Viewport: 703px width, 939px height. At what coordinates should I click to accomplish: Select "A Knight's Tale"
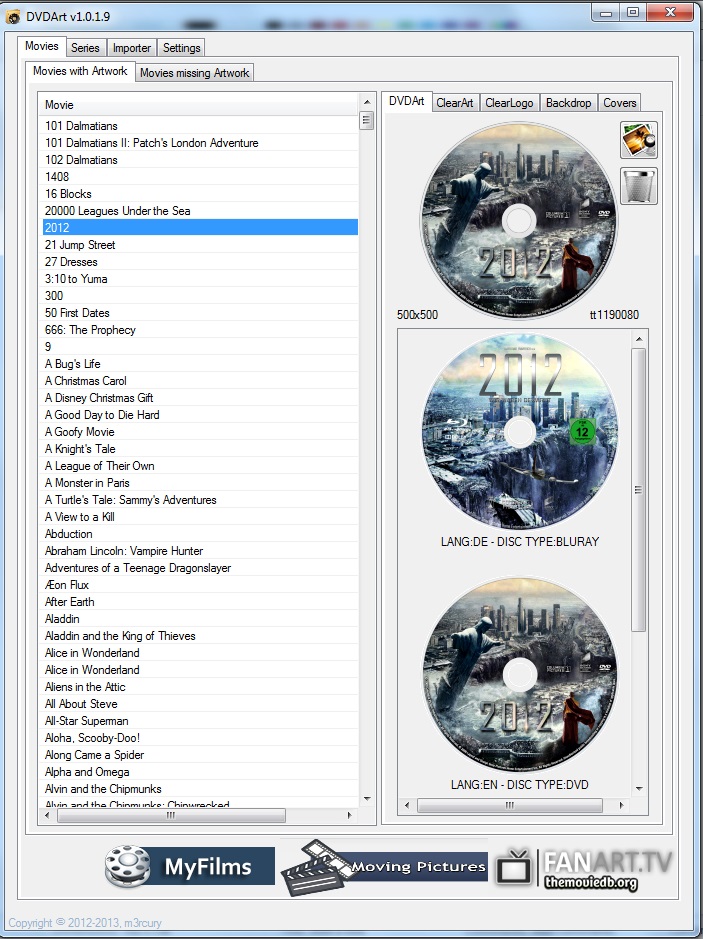tap(201, 449)
